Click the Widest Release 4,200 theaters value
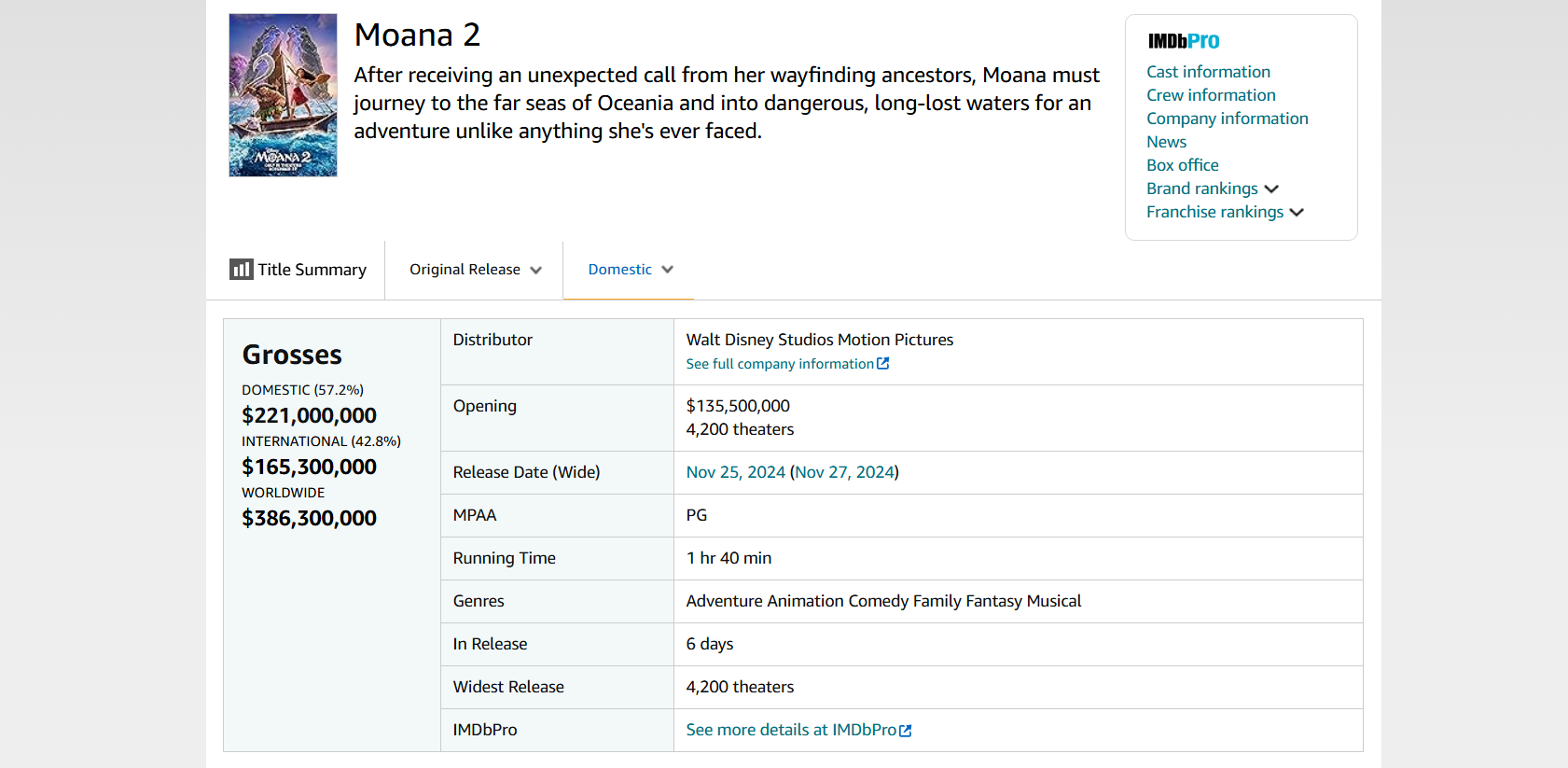 tap(740, 687)
